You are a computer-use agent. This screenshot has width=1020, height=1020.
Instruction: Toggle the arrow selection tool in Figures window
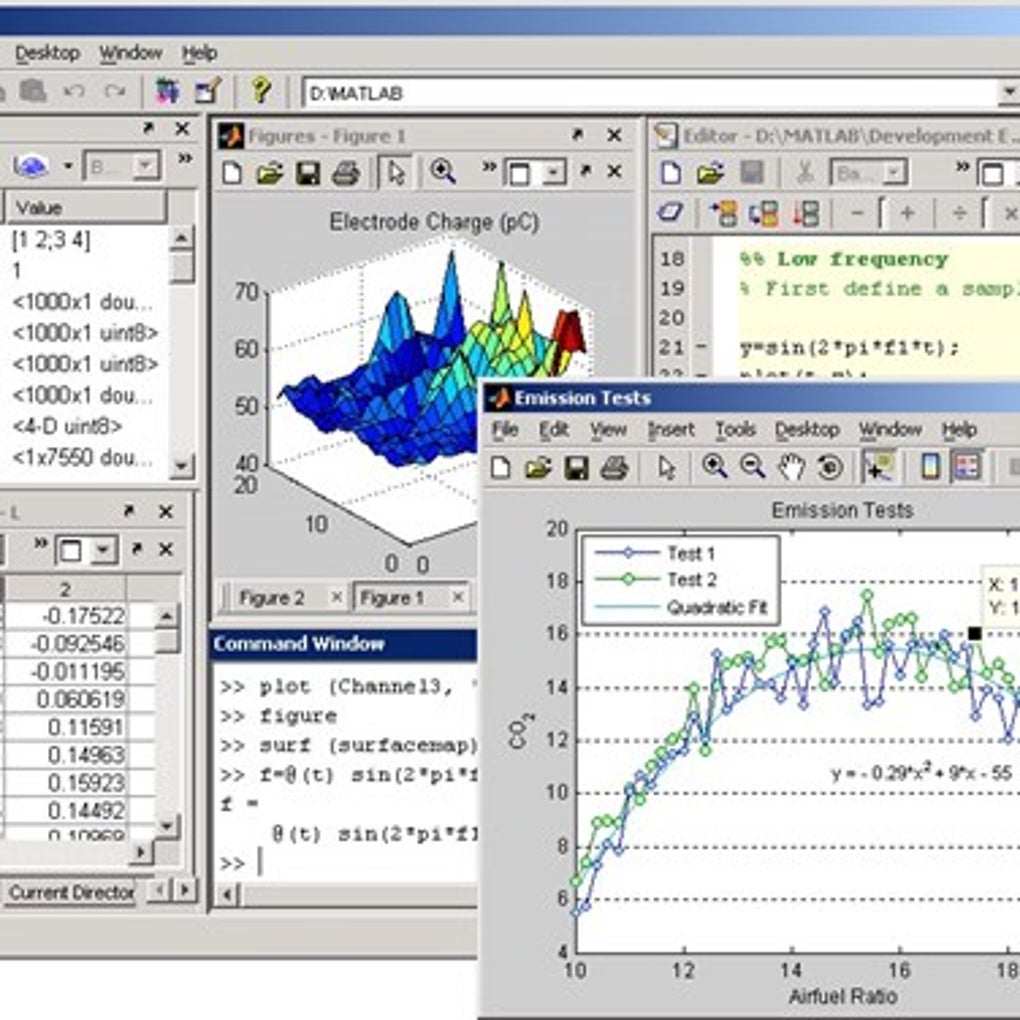pyautogui.click(x=397, y=172)
